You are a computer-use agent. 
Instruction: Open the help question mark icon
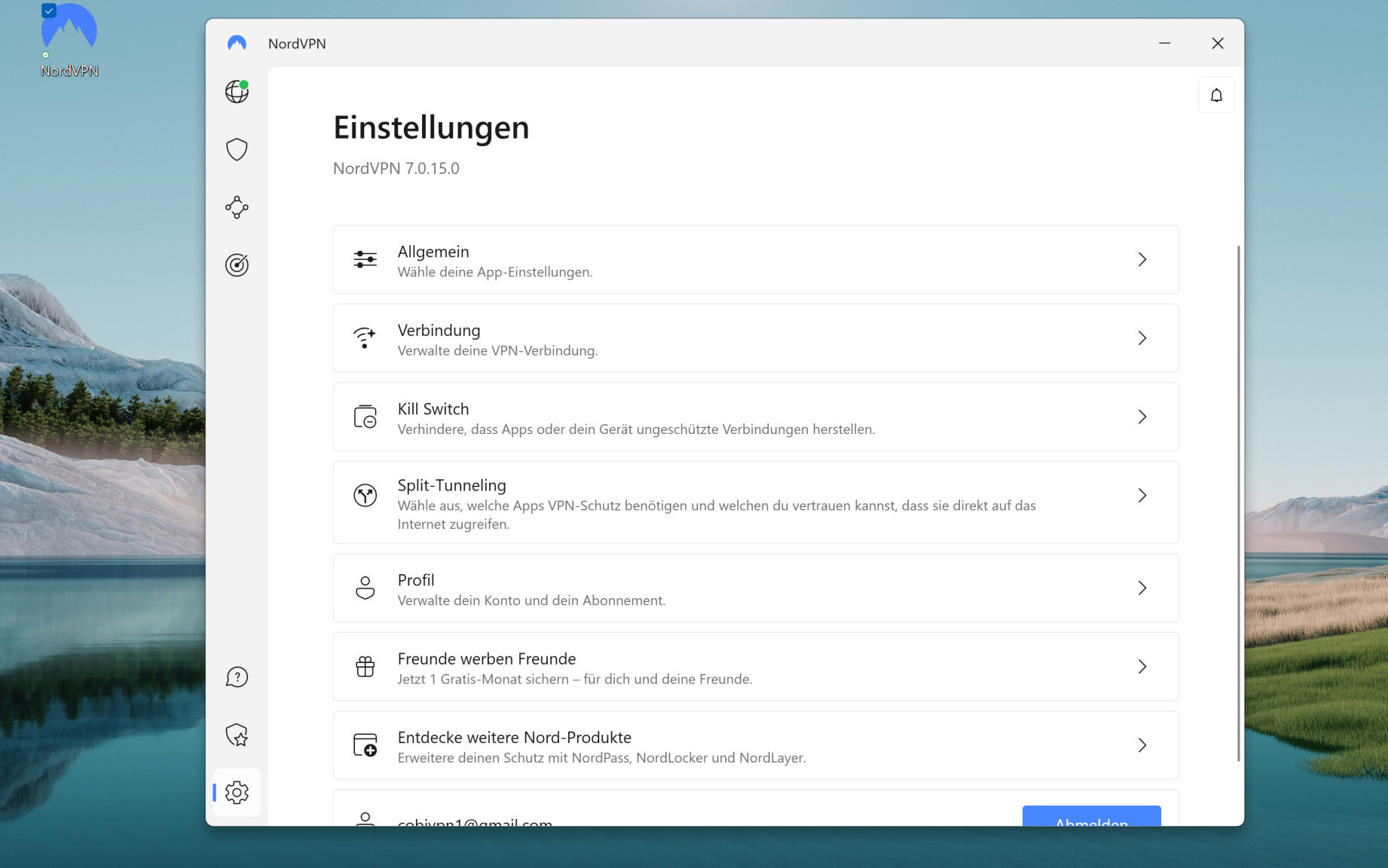[237, 677]
